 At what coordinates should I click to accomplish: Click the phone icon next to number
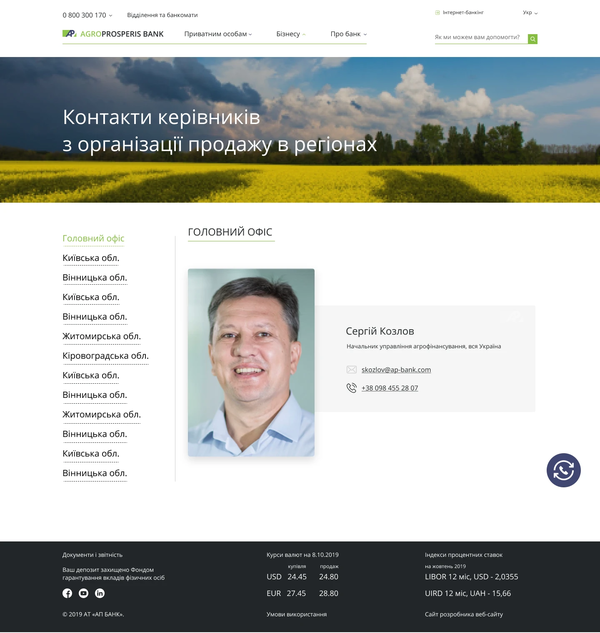351,388
